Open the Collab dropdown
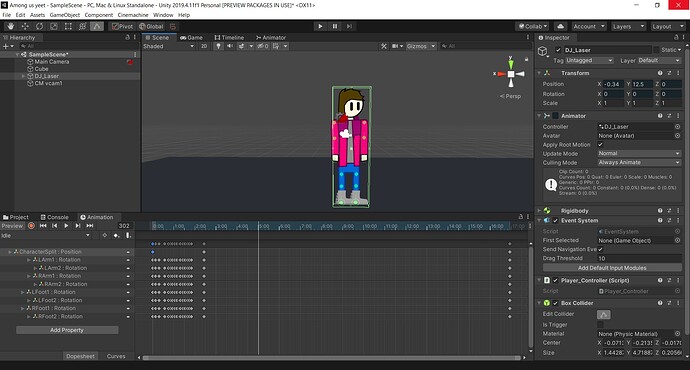The width and height of the screenshot is (690, 370). [532, 26]
